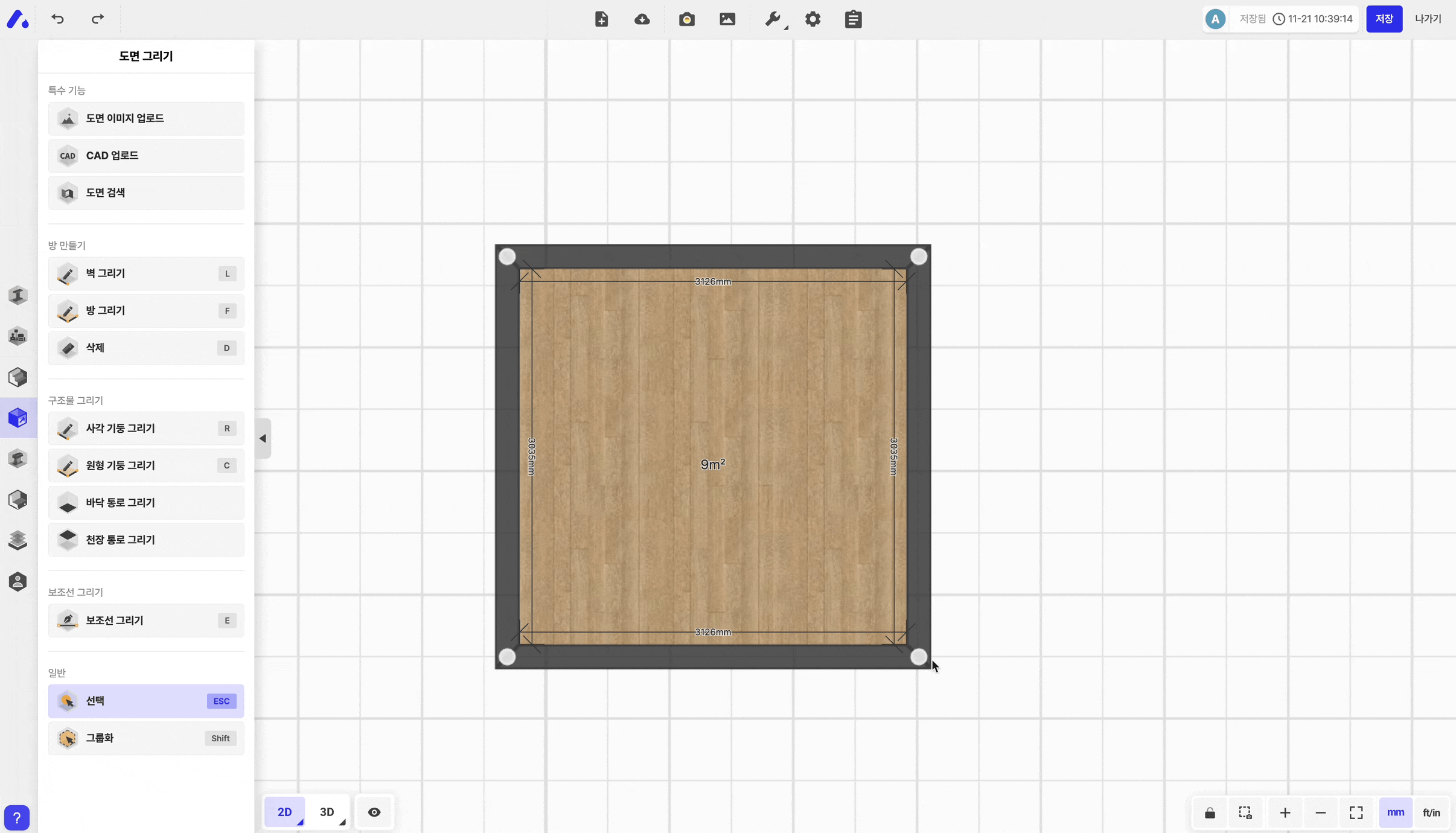Screen dimensions: 1456x833
Task: Collapse the 도면 그리기 side panel
Action: click(x=263, y=438)
